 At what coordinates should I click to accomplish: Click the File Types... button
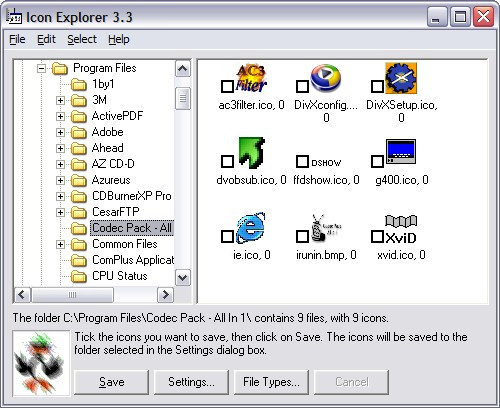[271, 382]
